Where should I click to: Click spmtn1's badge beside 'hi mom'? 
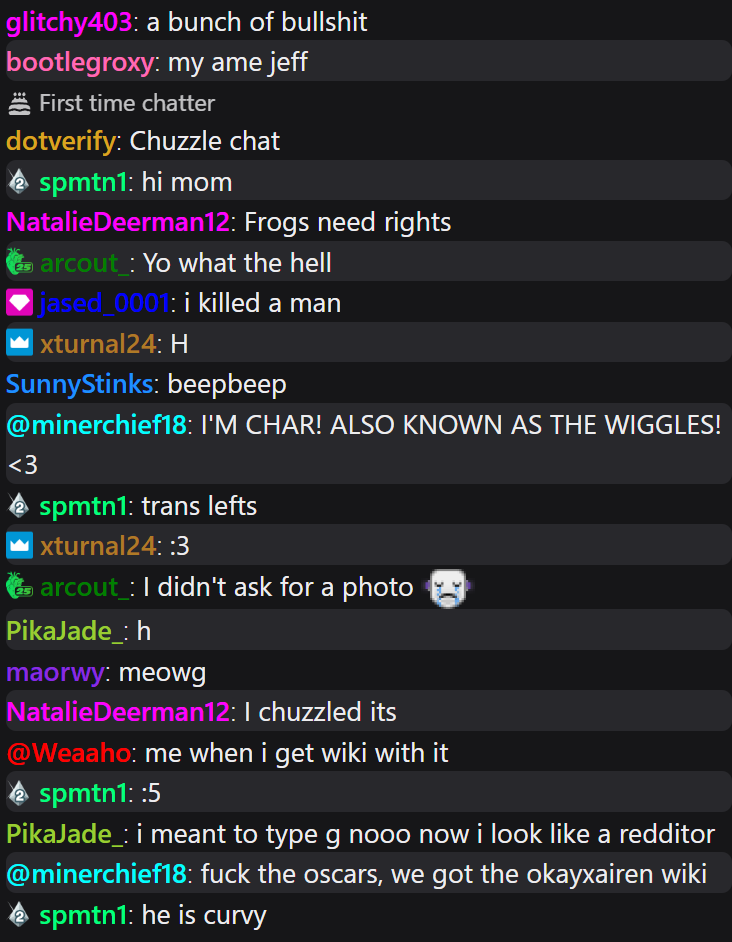coord(19,181)
